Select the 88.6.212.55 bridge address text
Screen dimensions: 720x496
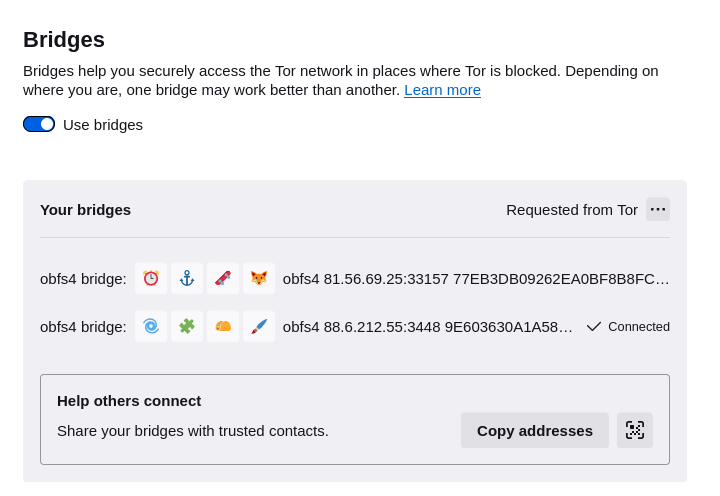[x=428, y=327]
